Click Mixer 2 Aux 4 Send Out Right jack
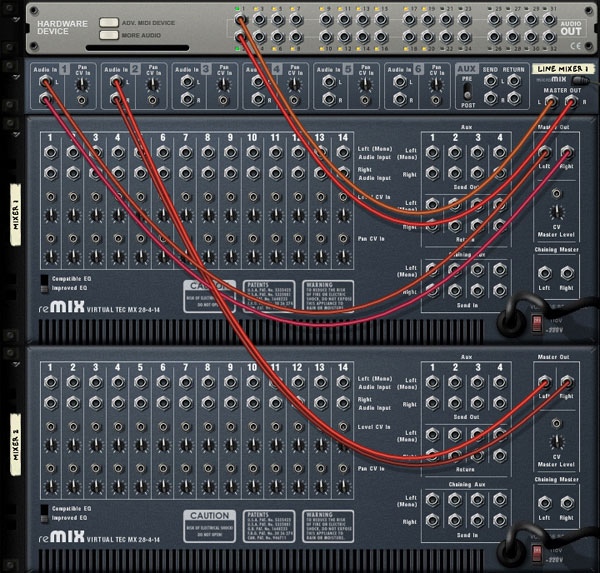 [x=500, y=403]
